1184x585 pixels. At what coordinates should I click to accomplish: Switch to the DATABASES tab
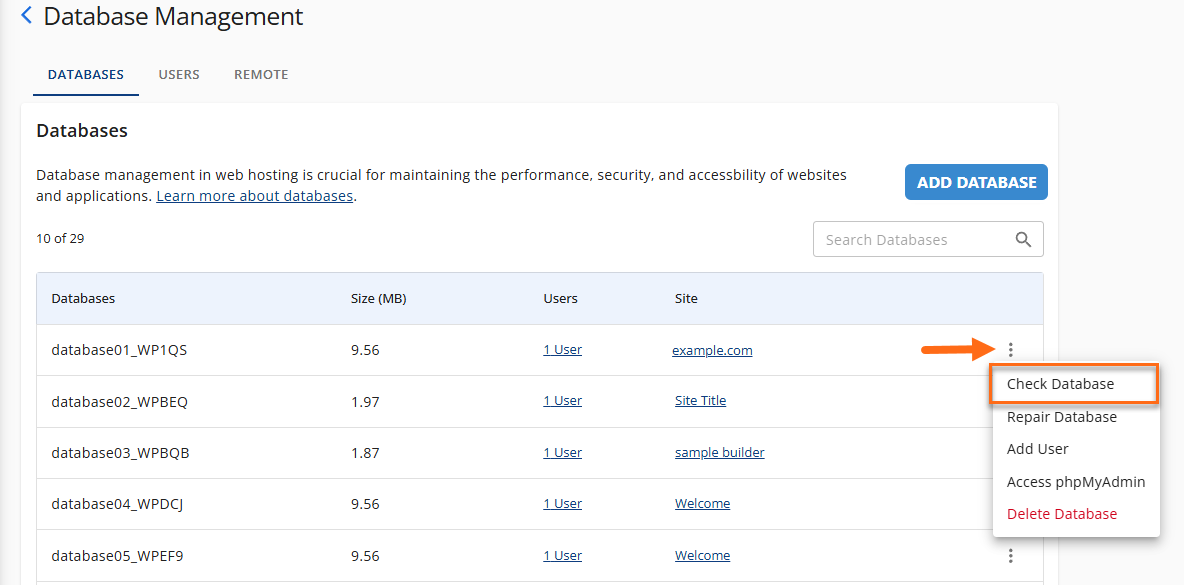pyautogui.click(x=86, y=75)
